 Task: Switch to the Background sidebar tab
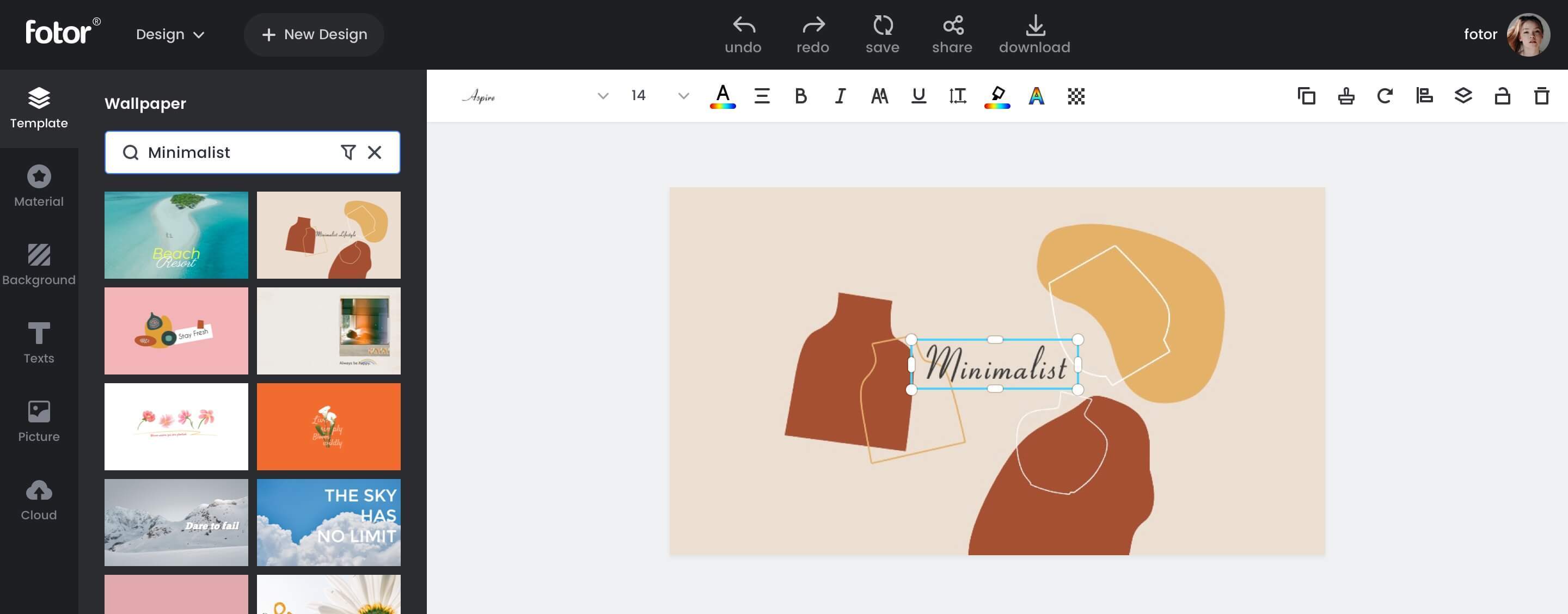(x=39, y=265)
